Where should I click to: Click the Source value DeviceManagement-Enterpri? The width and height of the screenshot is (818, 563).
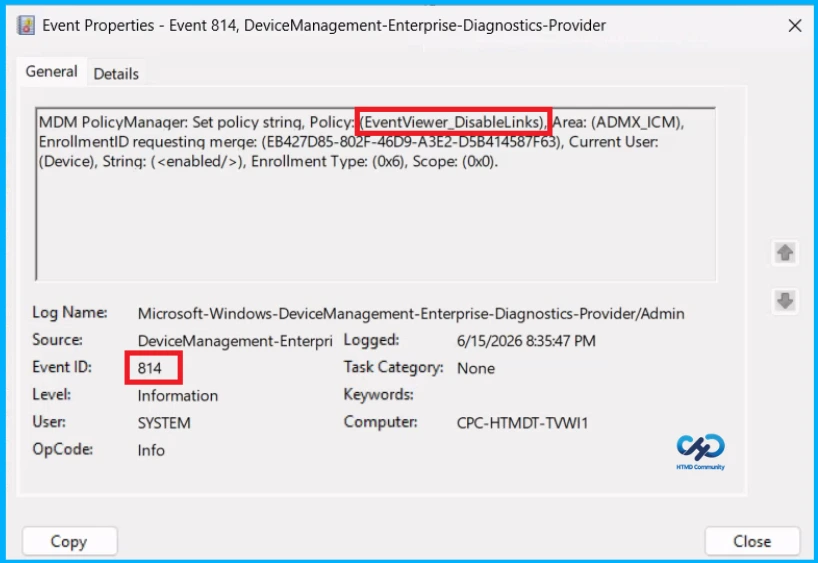(x=235, y=341)
